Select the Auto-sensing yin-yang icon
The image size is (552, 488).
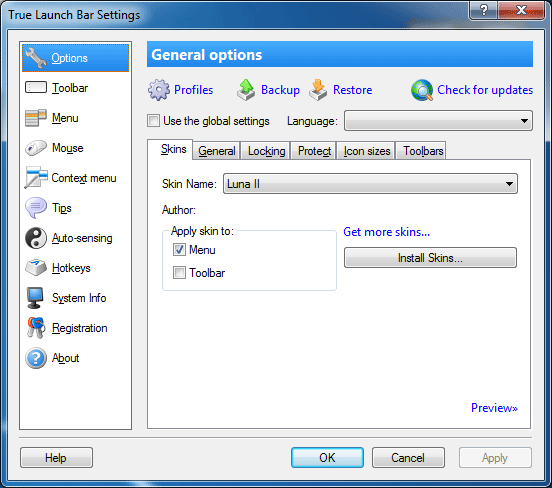click(x=36, y=238)
